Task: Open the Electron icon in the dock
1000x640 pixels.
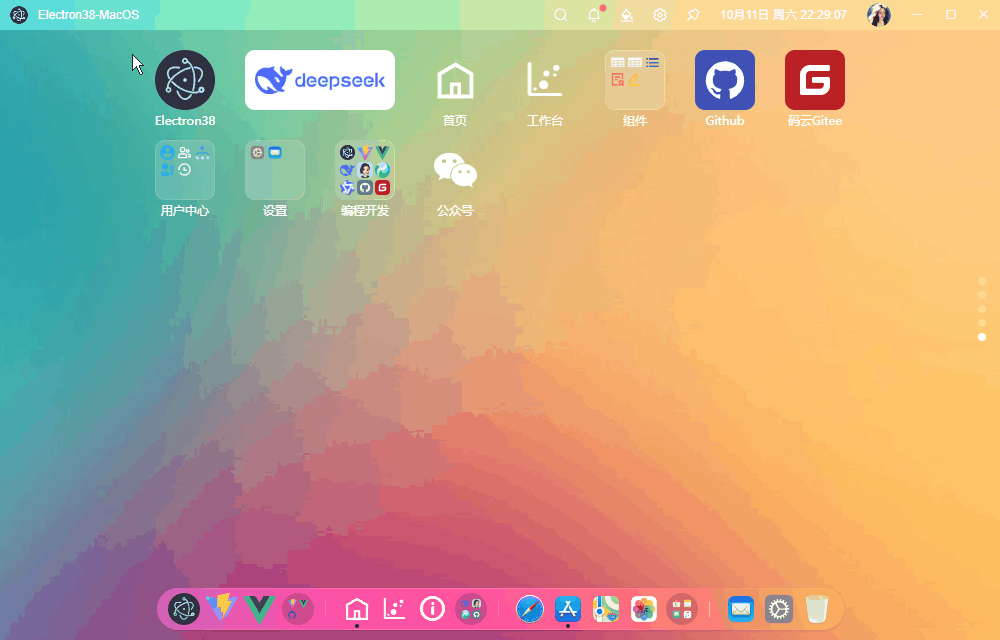Action: click(x=184, y=609)
